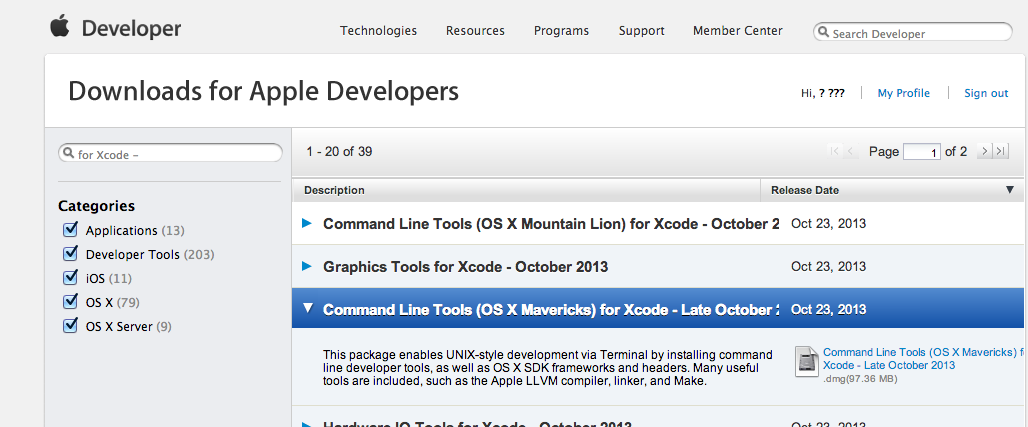Select Graphics Tools for Xcode title
This screenshot has width=1028, height=427.
[465, 267]
